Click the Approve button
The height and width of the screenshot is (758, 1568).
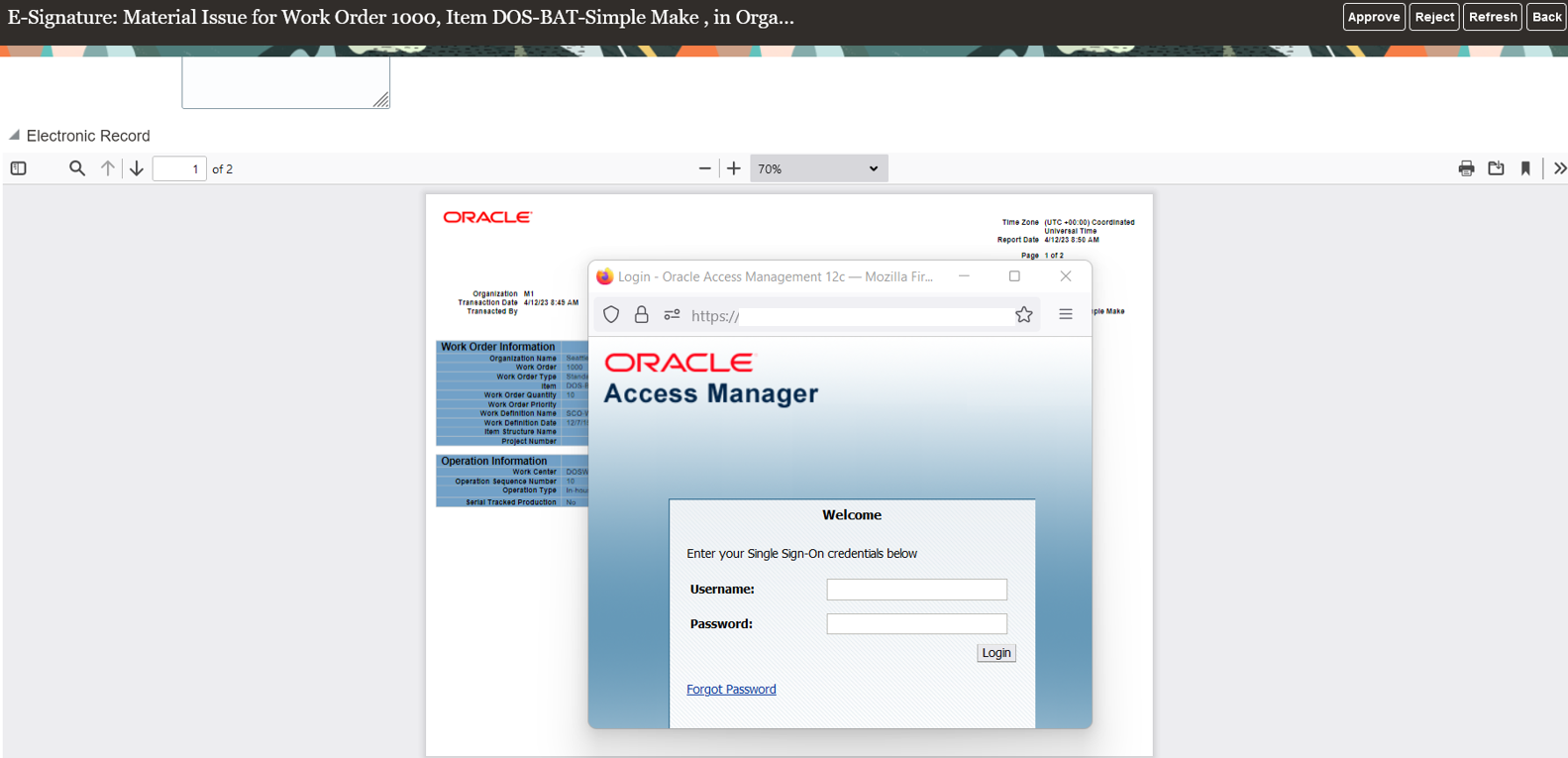[x=1374, y=17]
